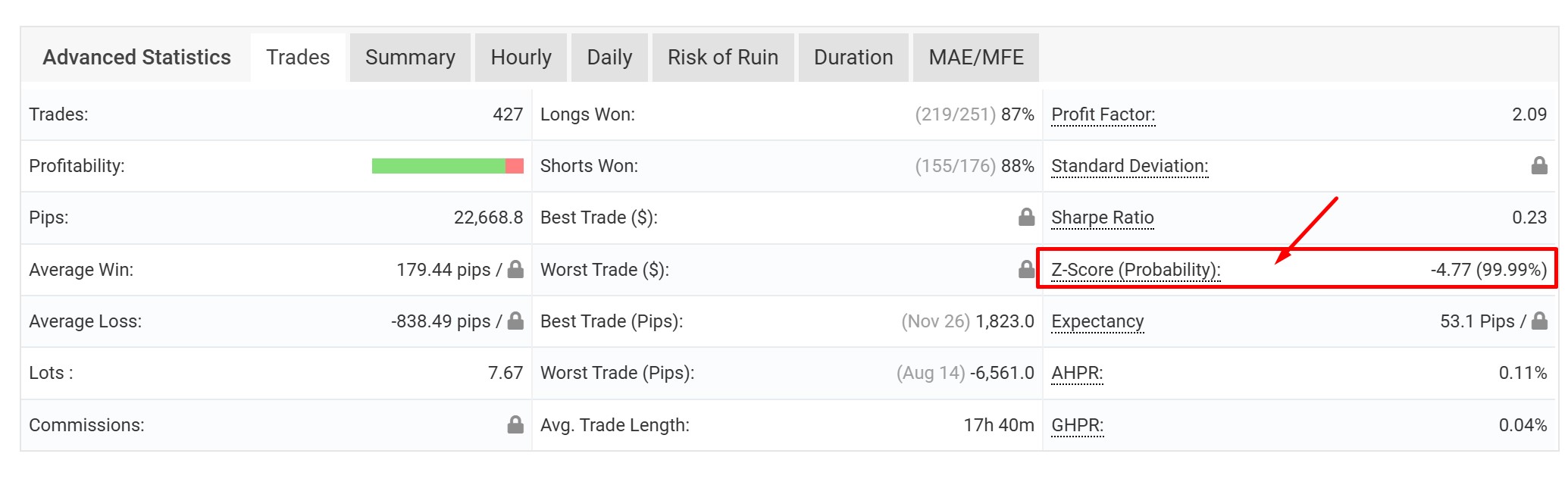This screenshot has height=482, width=1568.
Task: Switch to the Summary tab
Action: (410, 58)
